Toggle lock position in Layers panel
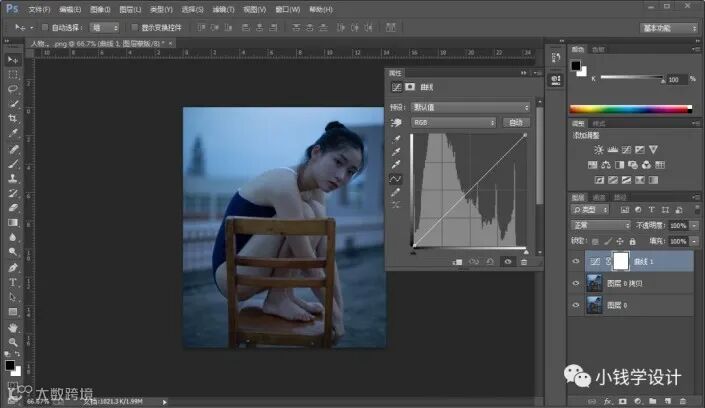 (x=620, y=242)
